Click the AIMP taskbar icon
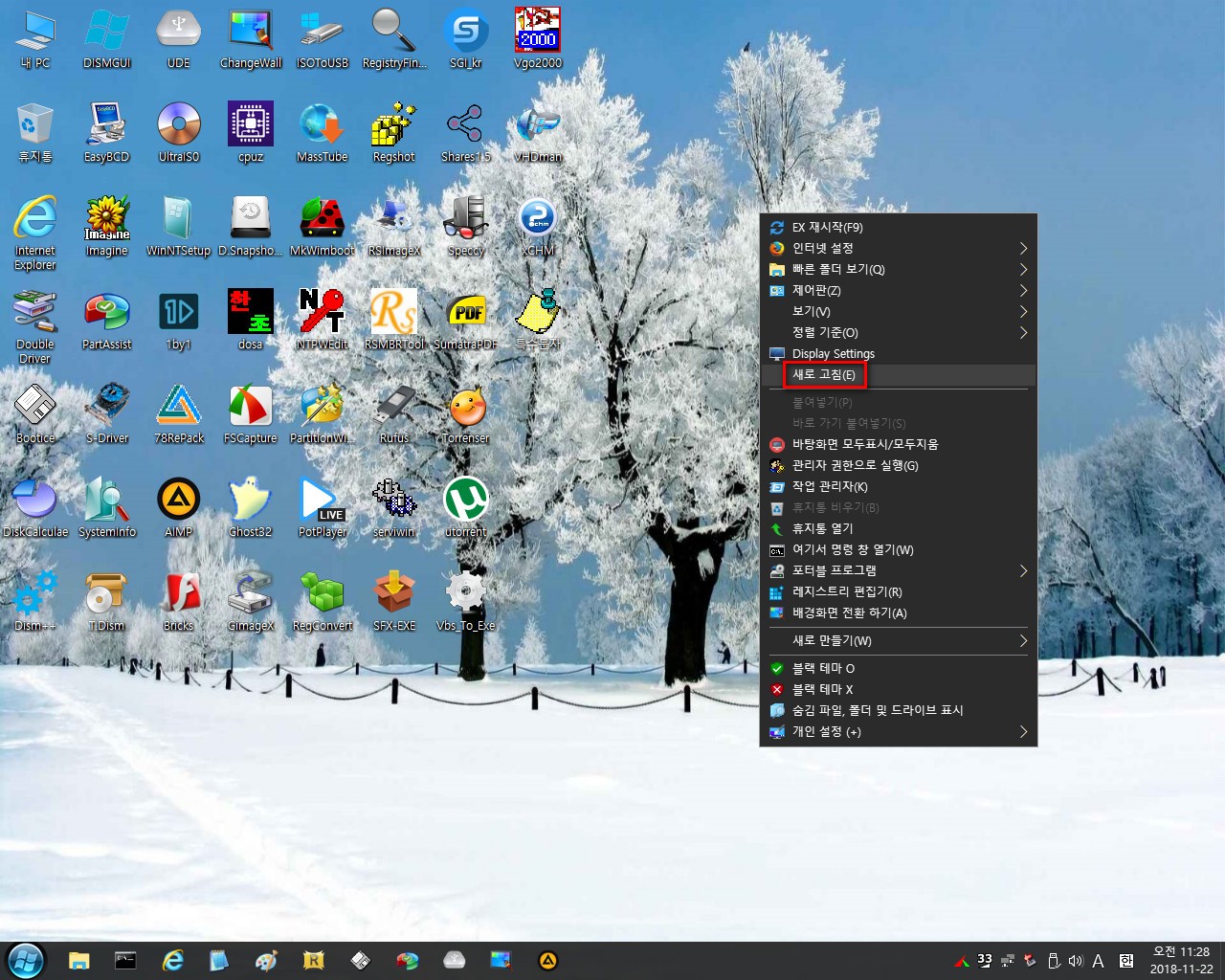This screenshot has height=980, width=1225. (547, 960)
